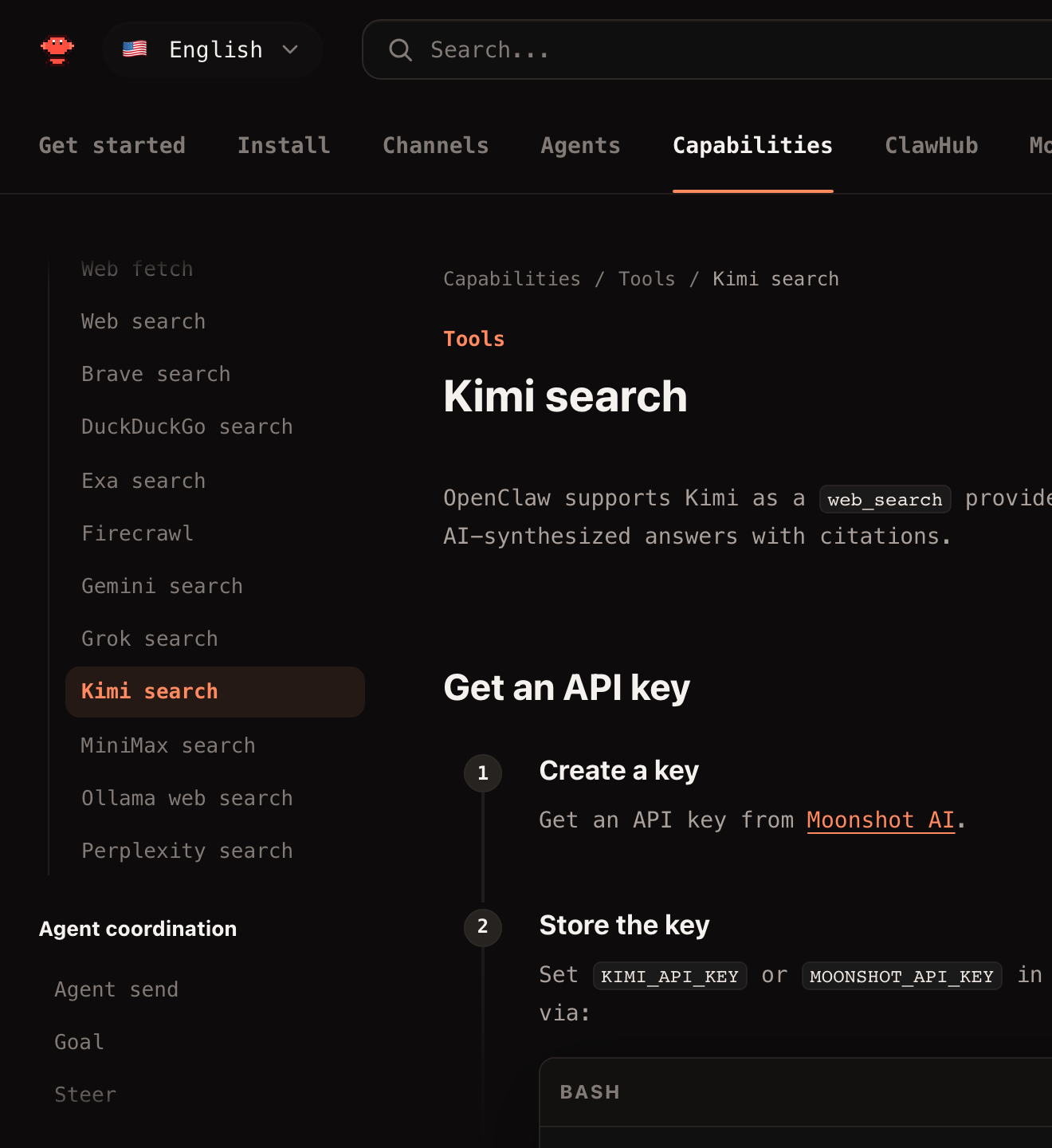Open the Goal sidebar page
Image resolution: width=1052 pixels, height=1148 pixels.
(x=79, y=1042)
